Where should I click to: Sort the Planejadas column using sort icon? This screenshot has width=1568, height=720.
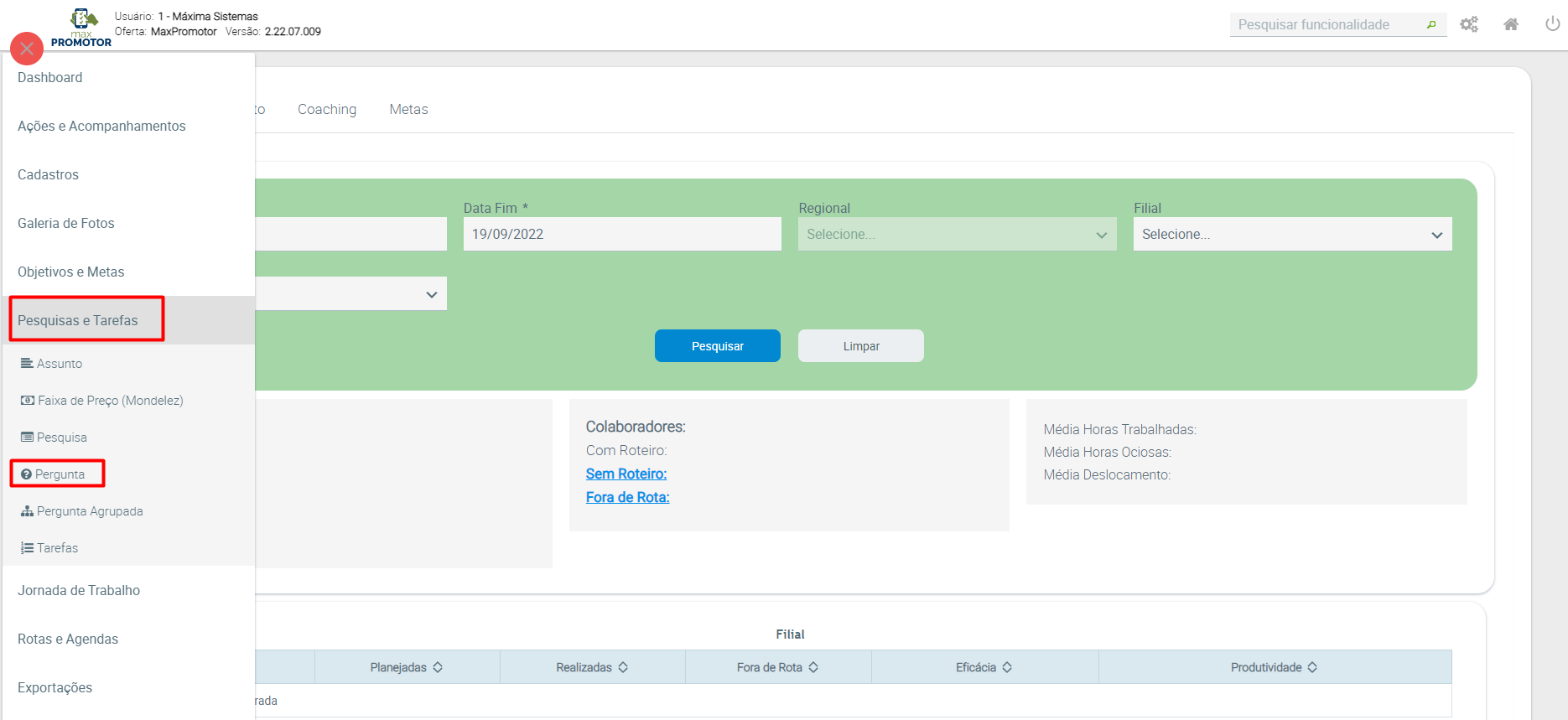438,667
